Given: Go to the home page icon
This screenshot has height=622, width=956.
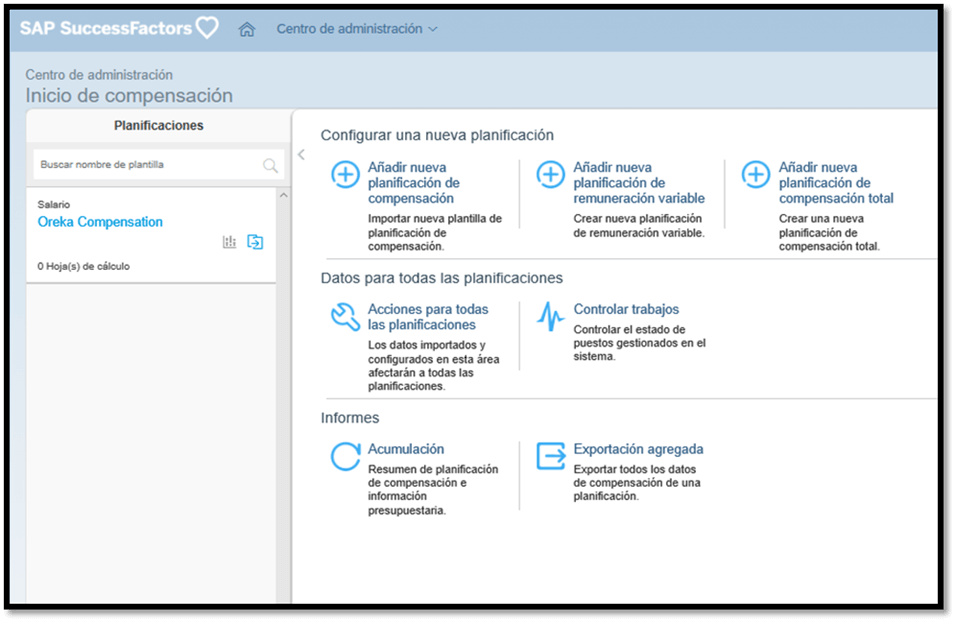Looking at the screenshot, I should click(x=246, y=29).
